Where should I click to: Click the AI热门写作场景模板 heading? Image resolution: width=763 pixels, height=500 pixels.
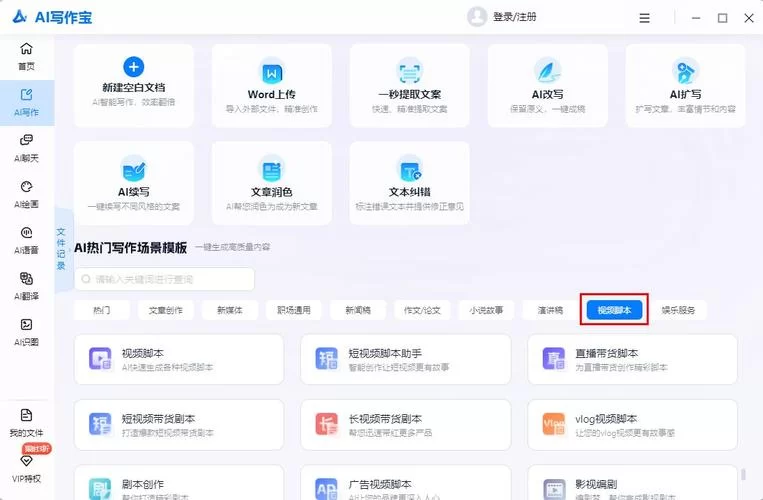[x=130, y=248]
